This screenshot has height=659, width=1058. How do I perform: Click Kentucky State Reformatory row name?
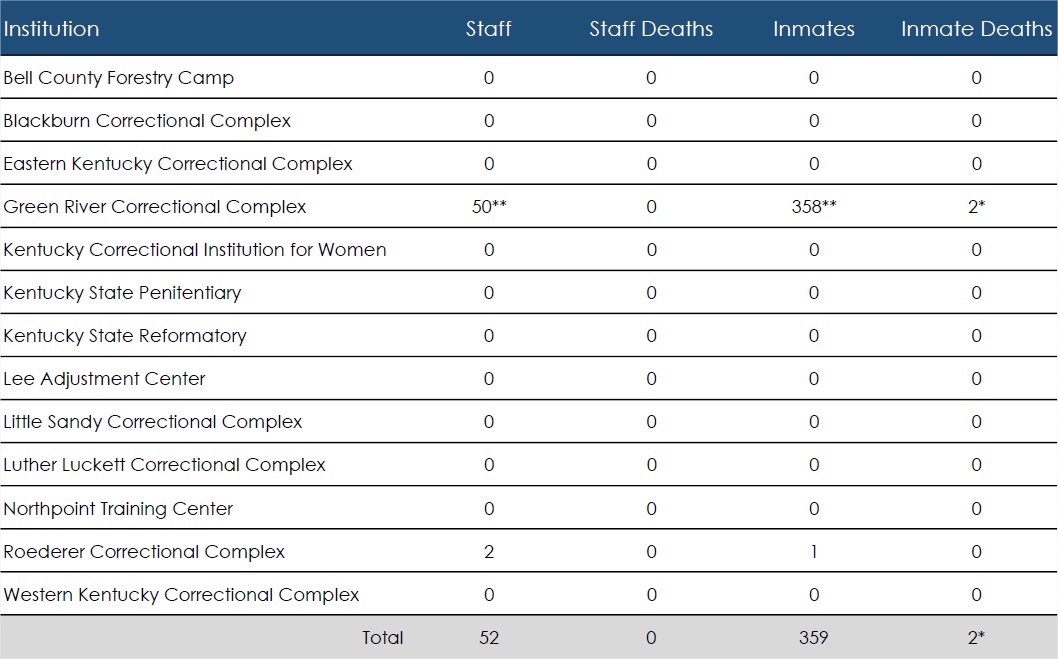pyautogui.click(x=125, y=336)
